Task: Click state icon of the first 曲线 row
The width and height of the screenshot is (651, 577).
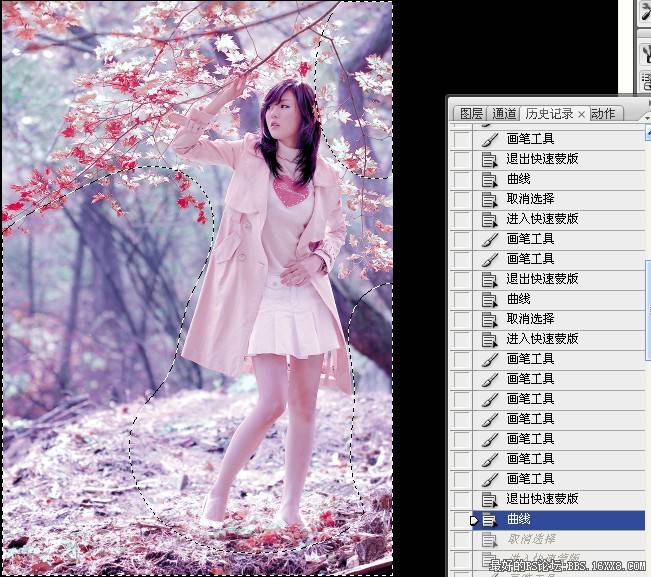Action: [489, 179]
